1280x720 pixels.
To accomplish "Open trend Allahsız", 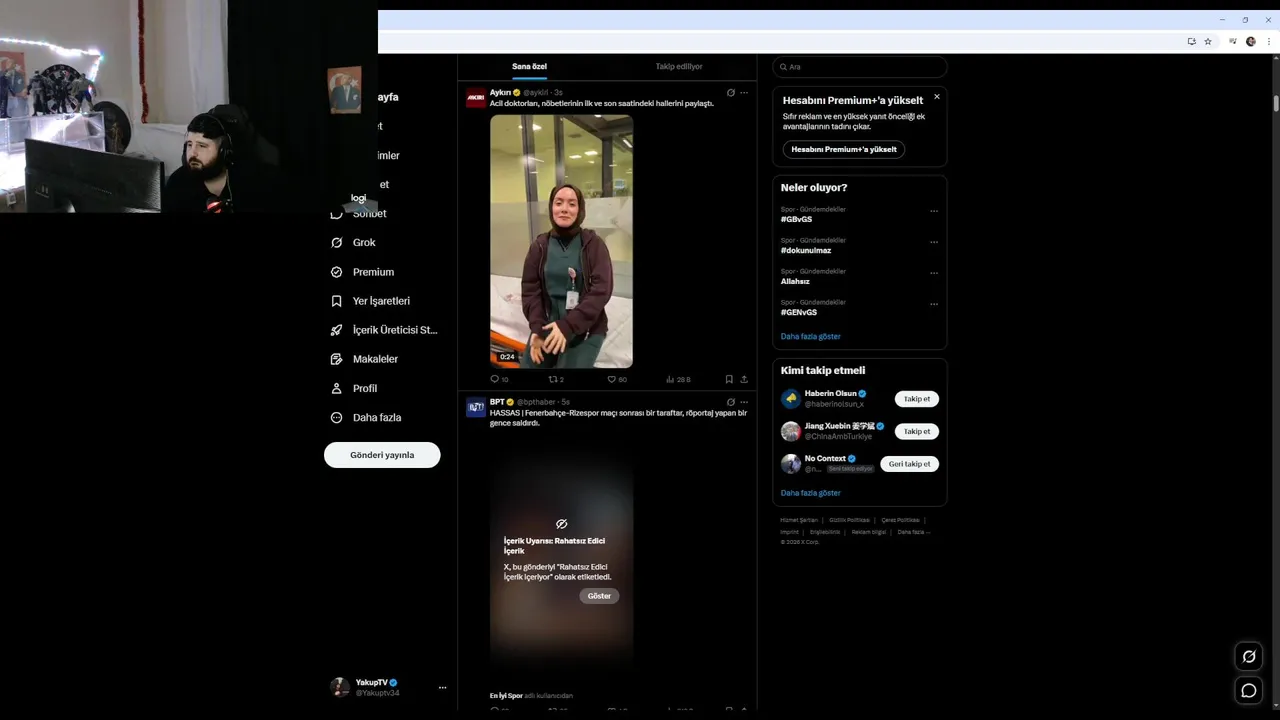I will coord(796,281).
